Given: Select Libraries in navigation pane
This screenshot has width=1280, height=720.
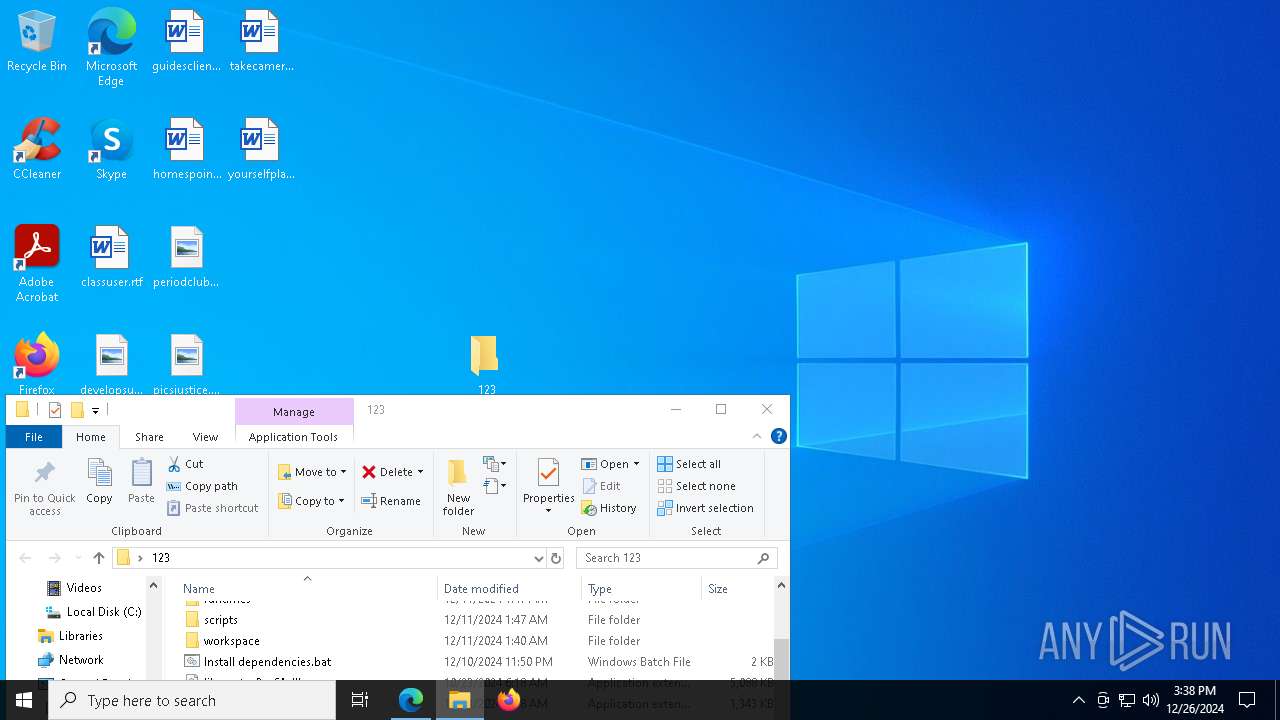Looking at the screenshot, I should pos(70,636).
